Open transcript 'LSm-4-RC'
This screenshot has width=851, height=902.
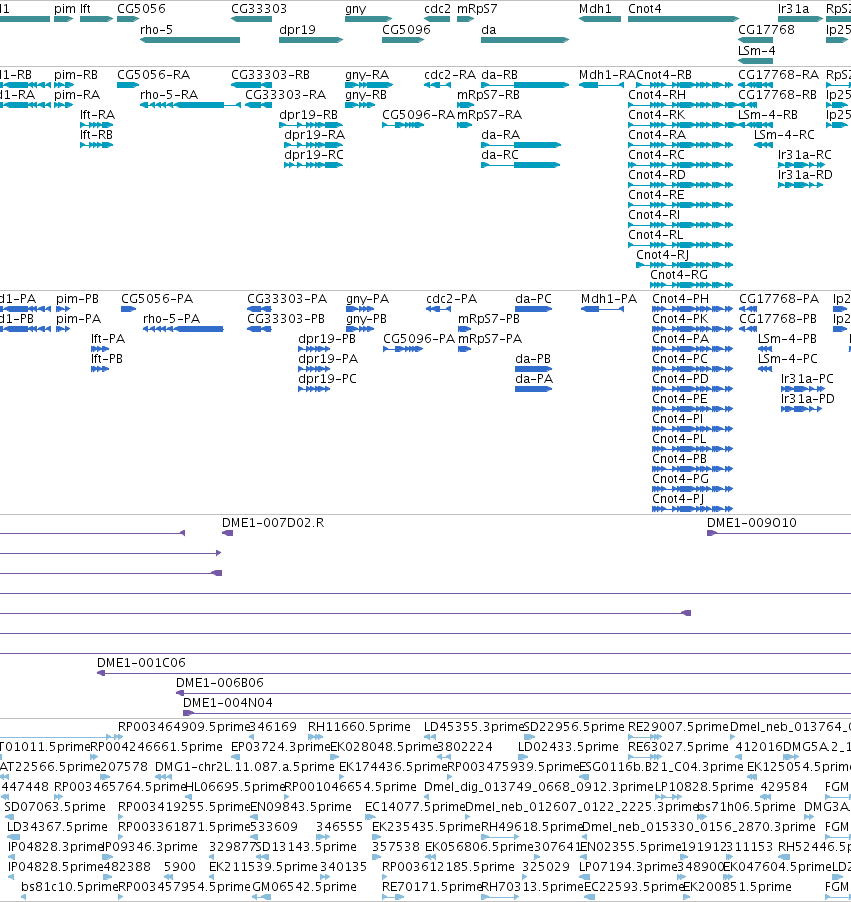tap(784, 135)
